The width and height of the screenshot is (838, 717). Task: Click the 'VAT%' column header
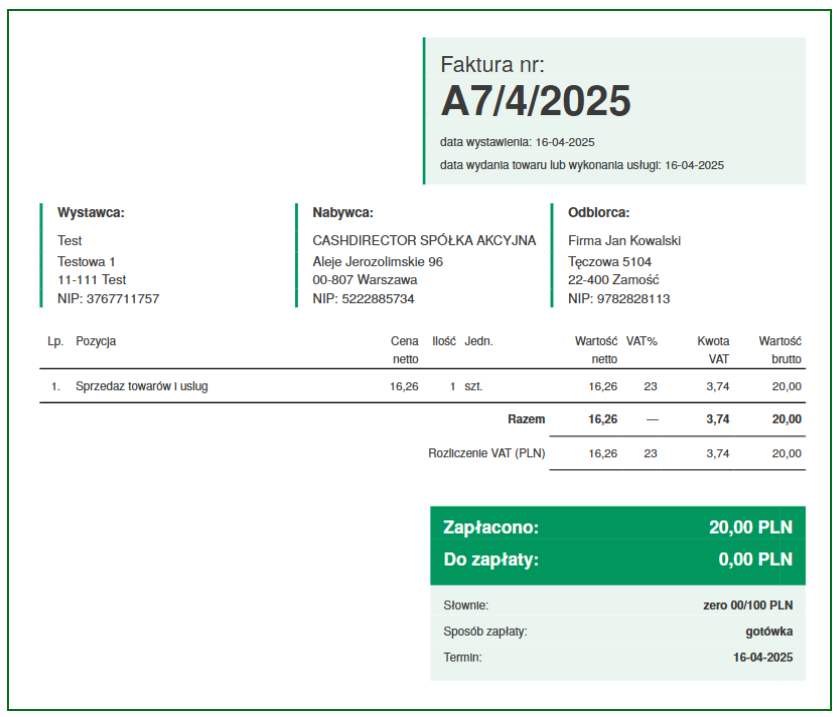tap(642, 341)
